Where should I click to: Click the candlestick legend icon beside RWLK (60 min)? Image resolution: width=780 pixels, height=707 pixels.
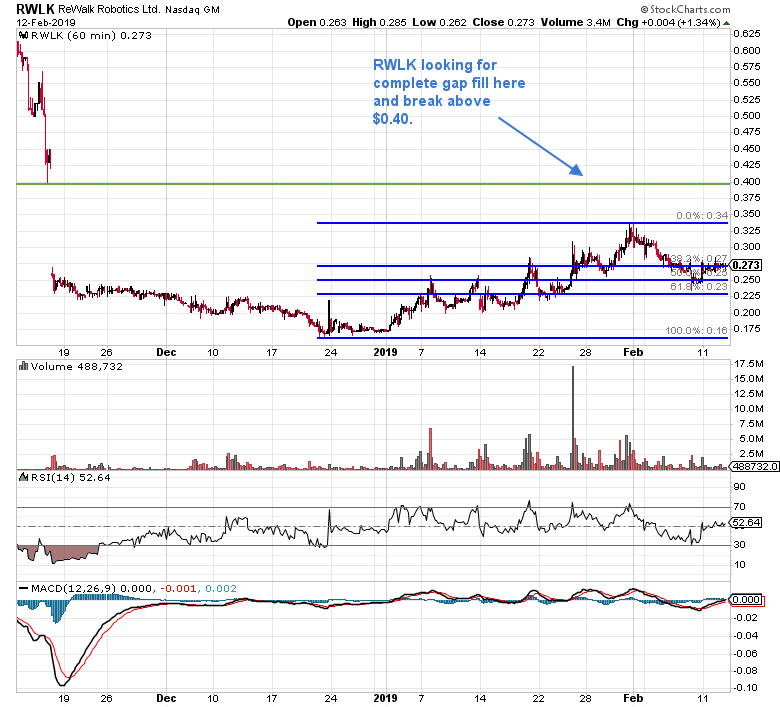21,35
